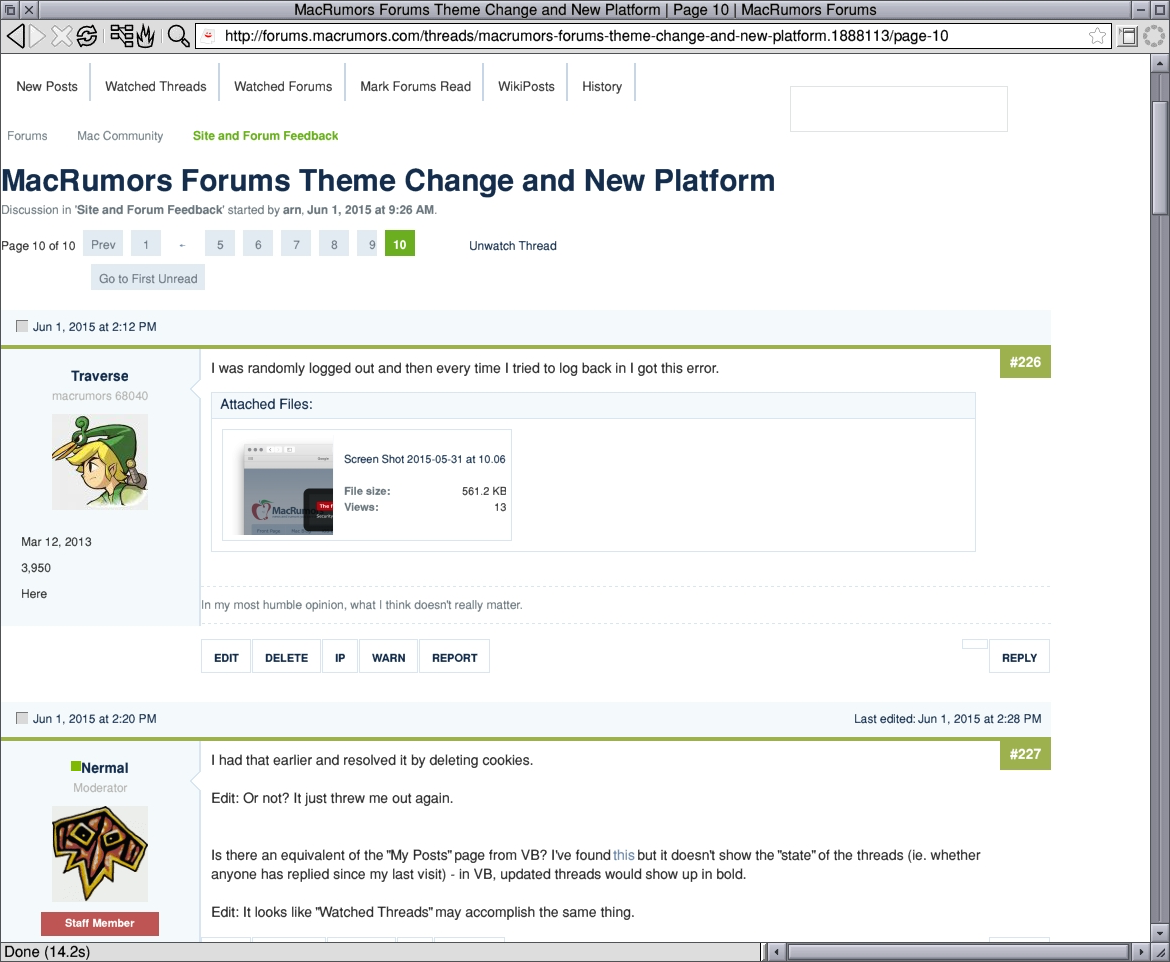Screen dimensions: 1170x962
Task: Click the empty search box at top right
Action: coord(898,109)
